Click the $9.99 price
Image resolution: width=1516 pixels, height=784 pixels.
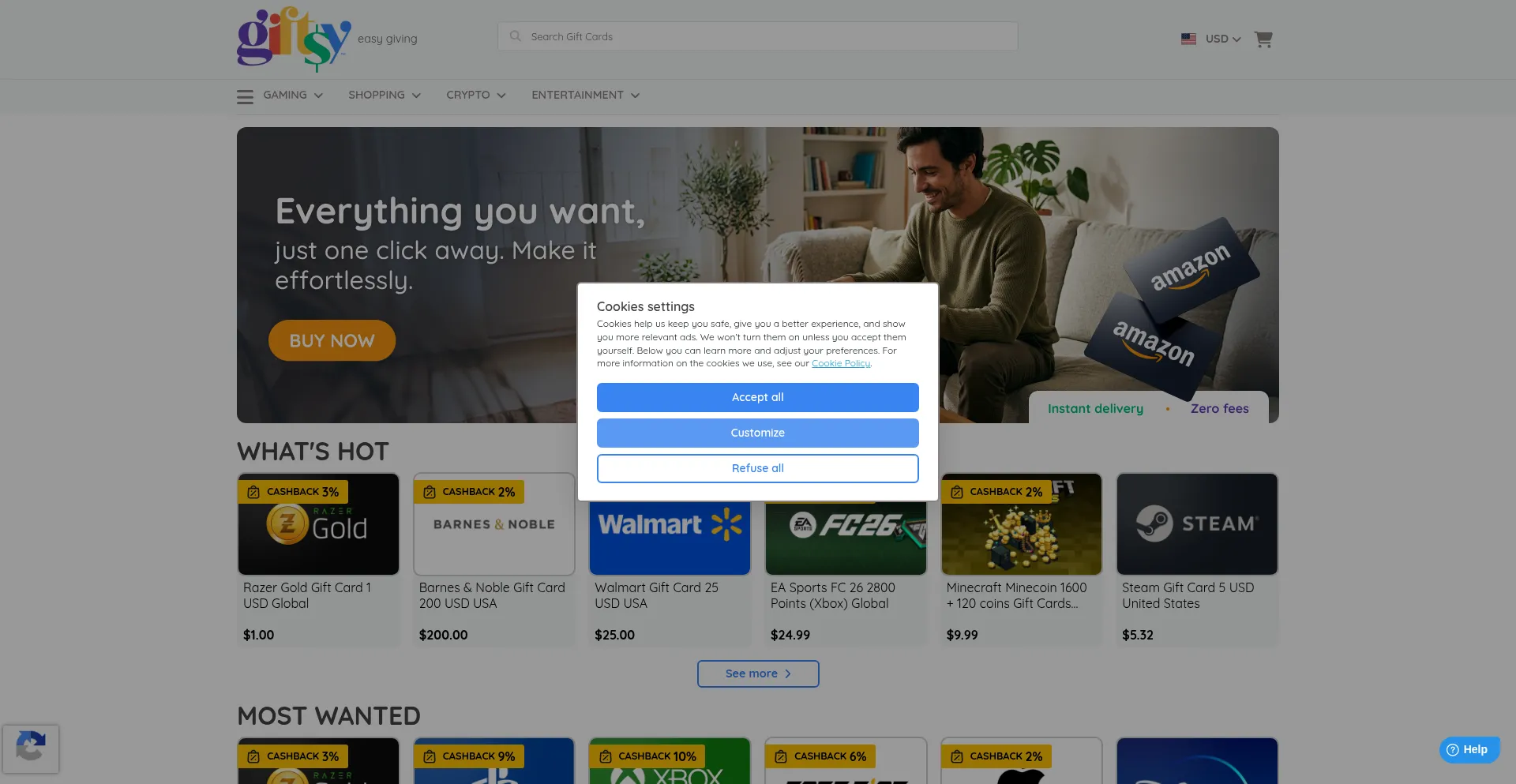coord(962,635)
